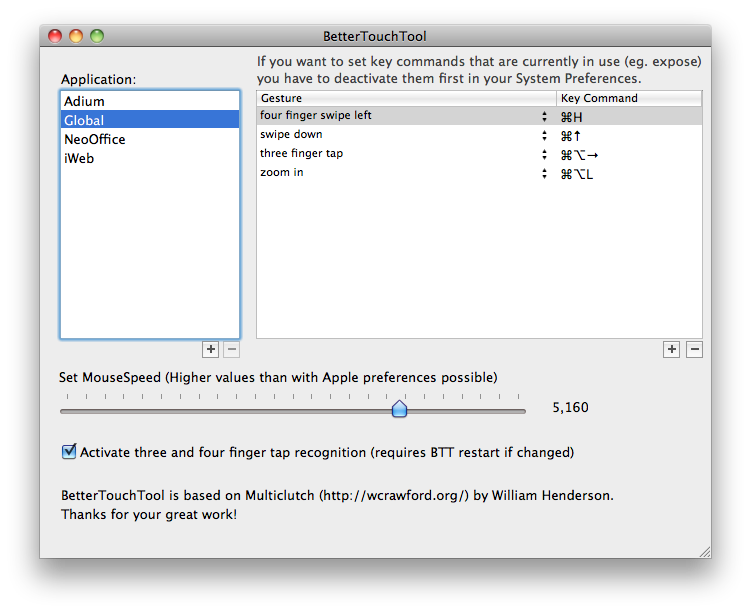Viewport: 751px width, 613px height.
Task: Select NeoOffice in the Application list
Action: click(x=150, y=139)
